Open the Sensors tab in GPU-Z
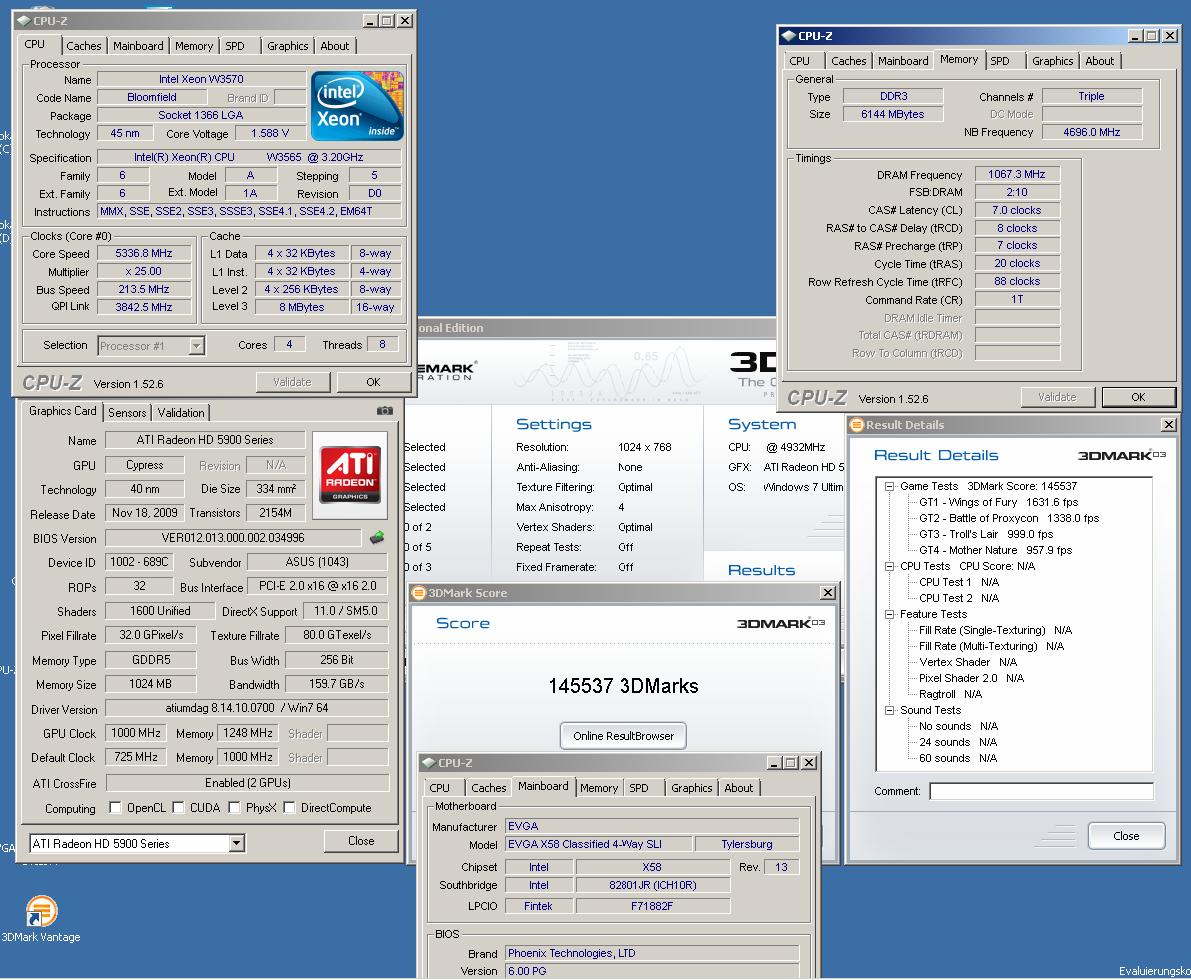This screenshot has width=1191, height=980. [x=127, y=413]
